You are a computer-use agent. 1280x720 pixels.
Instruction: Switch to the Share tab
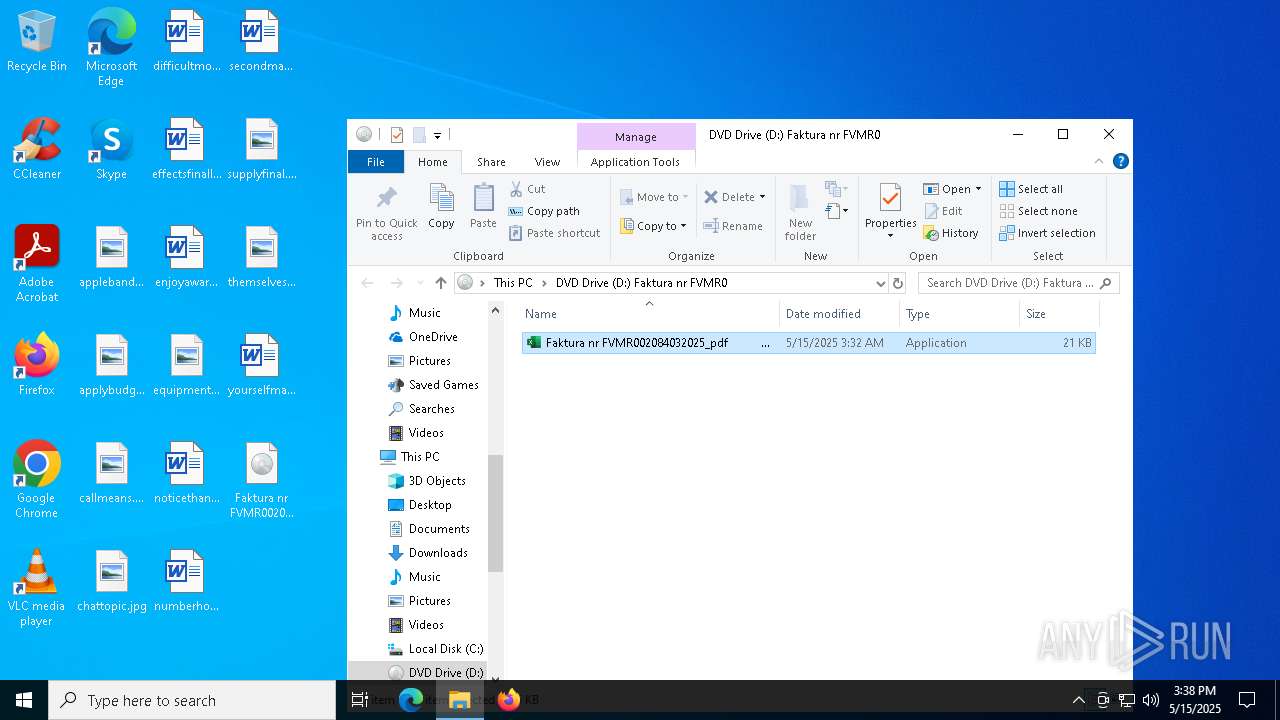(491, 161)
